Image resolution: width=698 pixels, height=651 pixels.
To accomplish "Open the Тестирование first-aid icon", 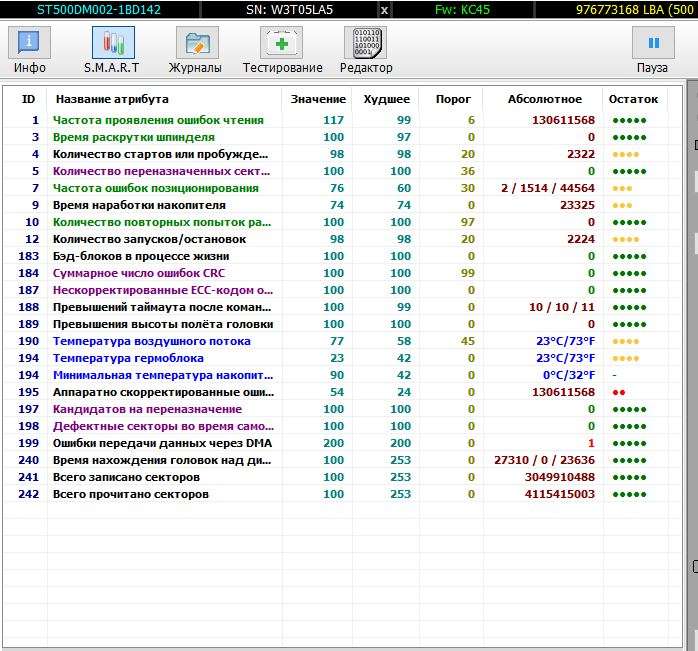I will coord(281,43).
